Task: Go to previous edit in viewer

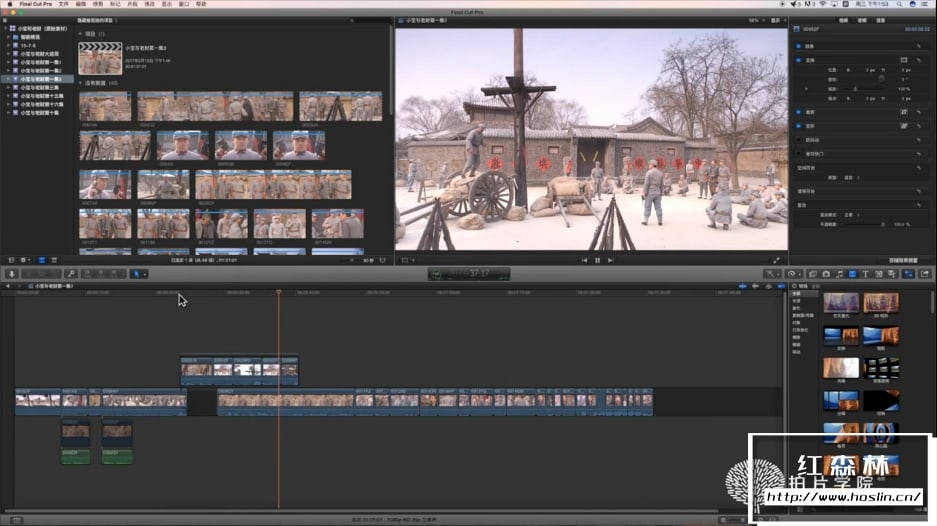Action: pyautogui.click(x=584, y=261)
